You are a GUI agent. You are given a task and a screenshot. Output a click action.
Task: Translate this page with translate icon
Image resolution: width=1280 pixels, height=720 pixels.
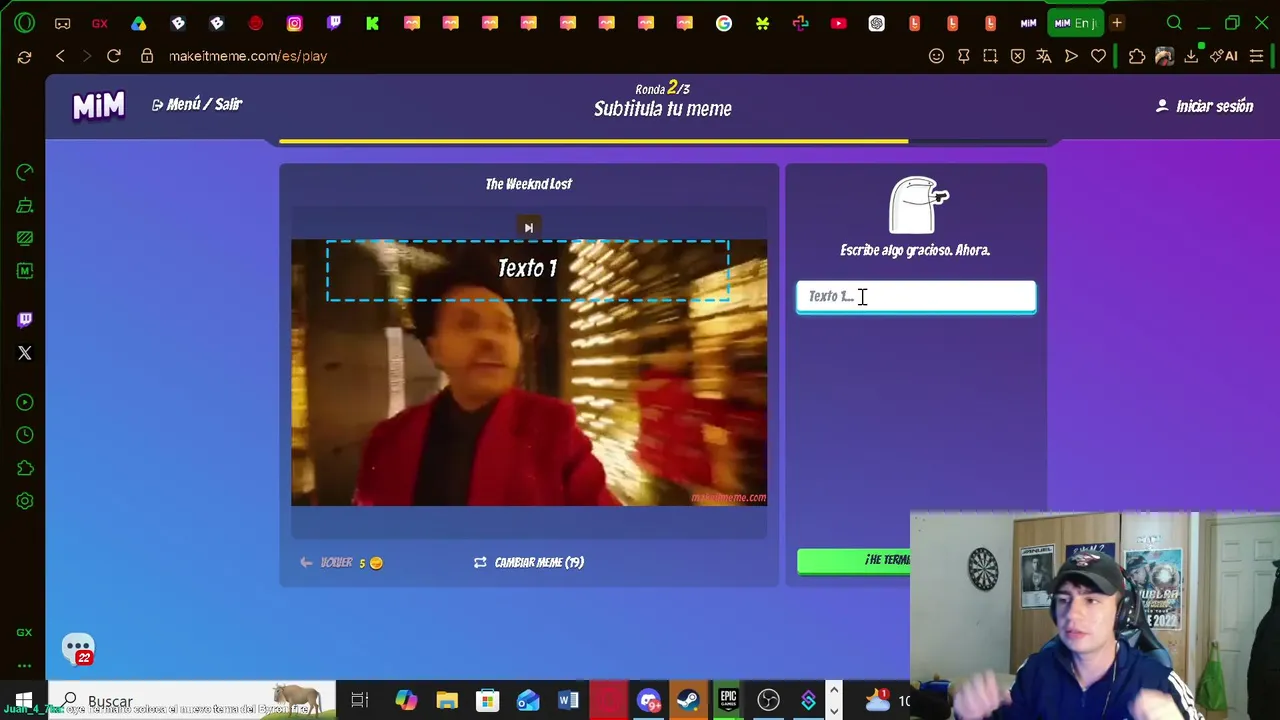tap(1044, 56)
